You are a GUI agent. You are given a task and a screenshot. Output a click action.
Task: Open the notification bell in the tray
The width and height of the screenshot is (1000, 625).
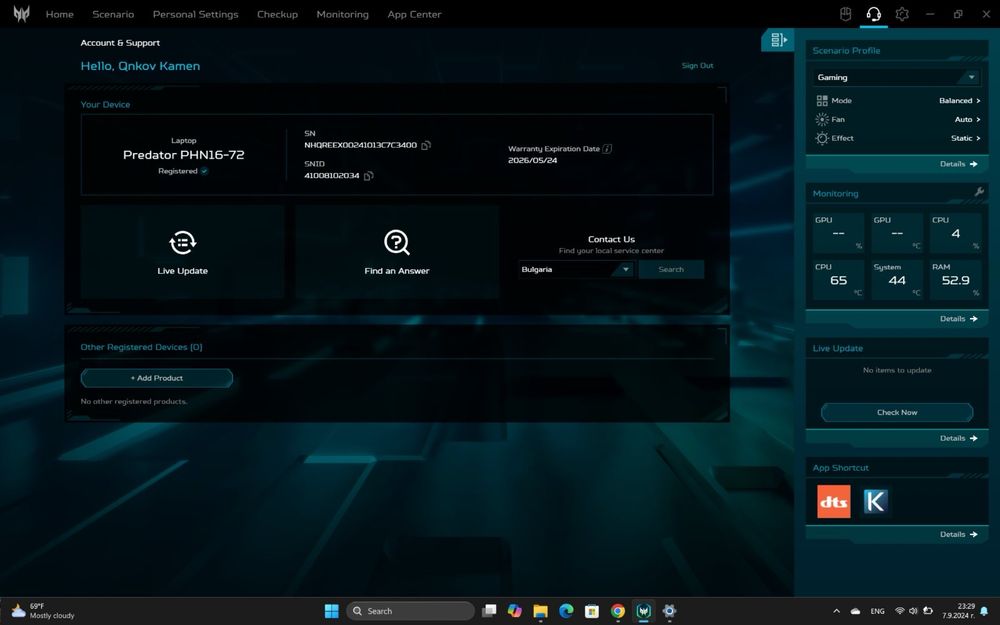point(985,611)
